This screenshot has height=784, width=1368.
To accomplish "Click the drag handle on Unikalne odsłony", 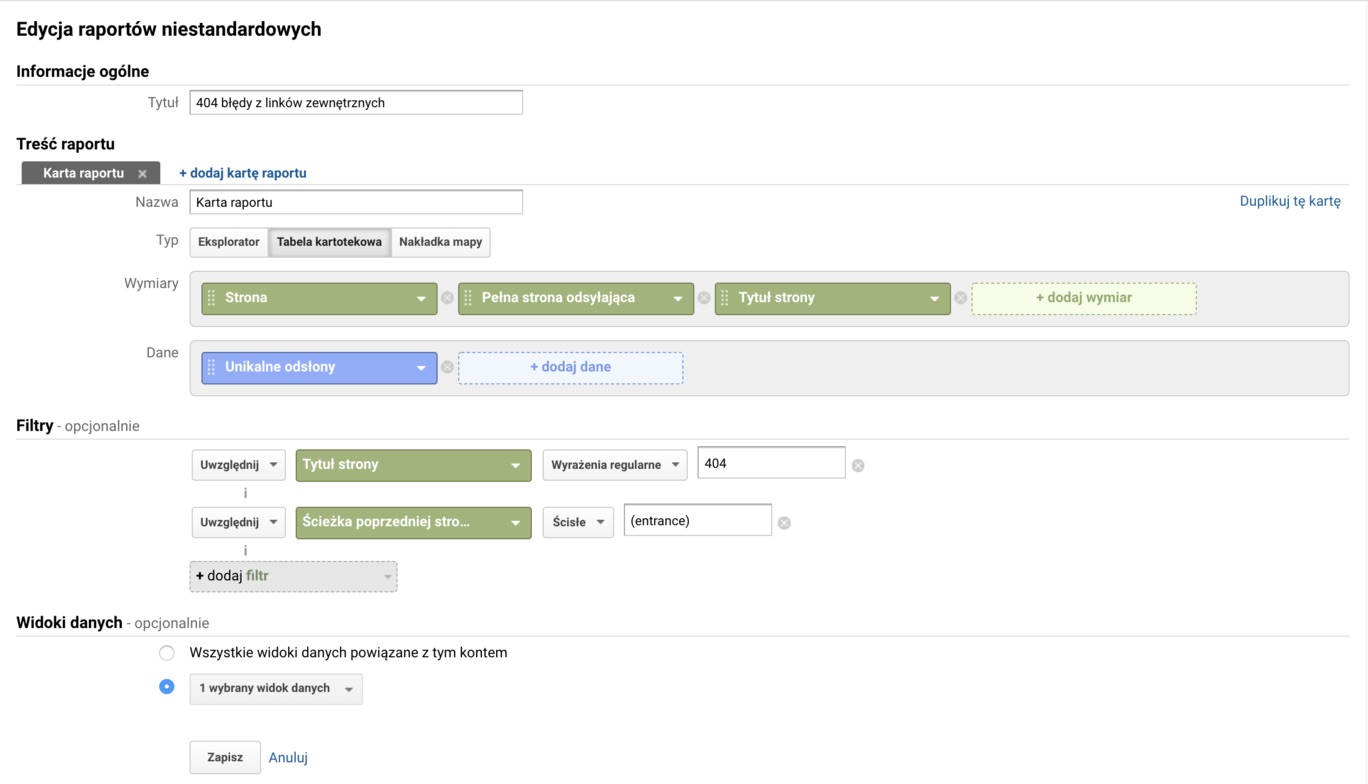I will coord(211,367).
